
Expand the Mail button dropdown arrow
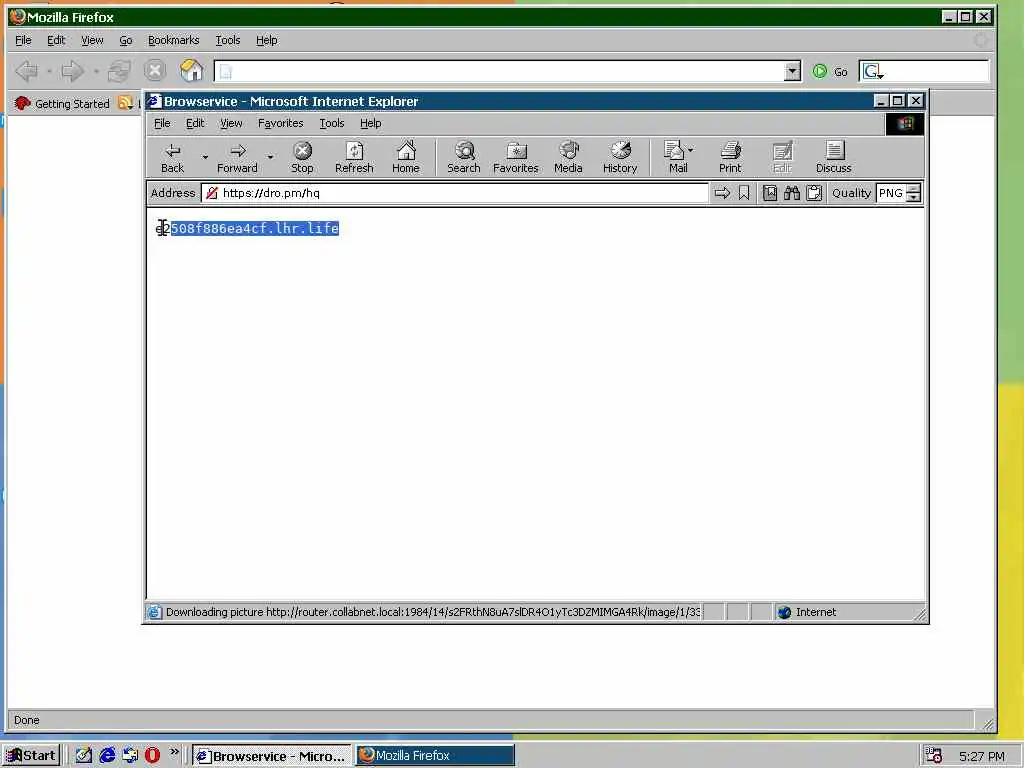point(691,150)
